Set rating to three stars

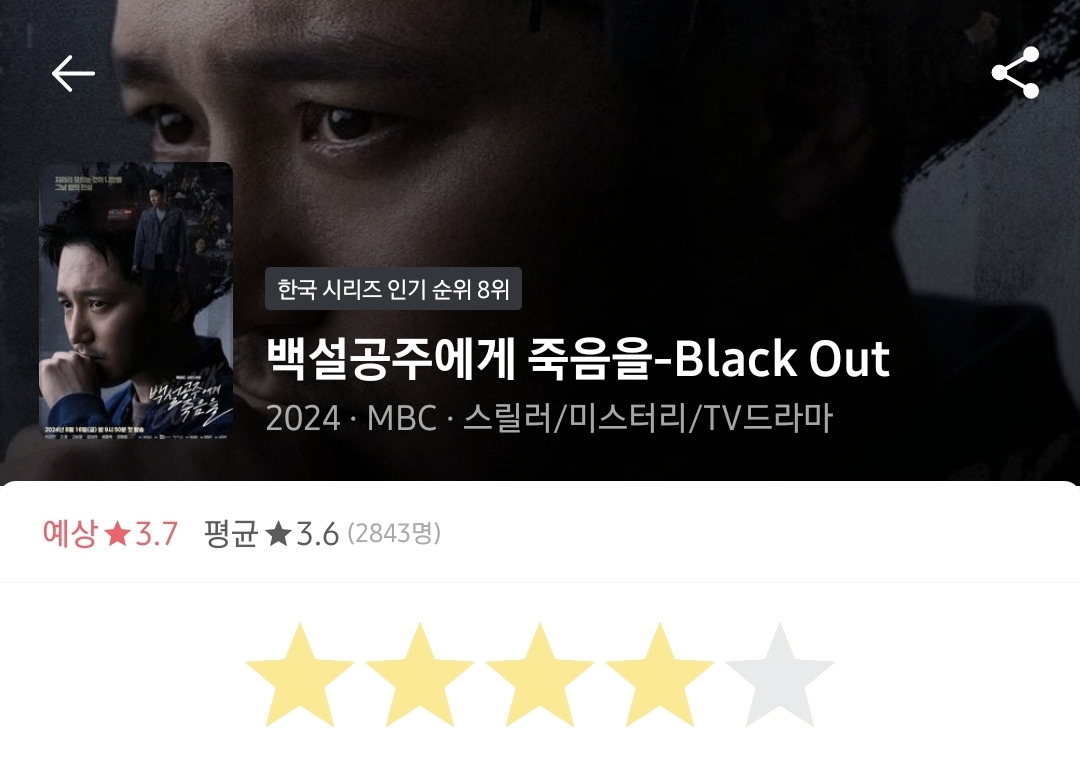pyautogui.click(x=539, y=675)
